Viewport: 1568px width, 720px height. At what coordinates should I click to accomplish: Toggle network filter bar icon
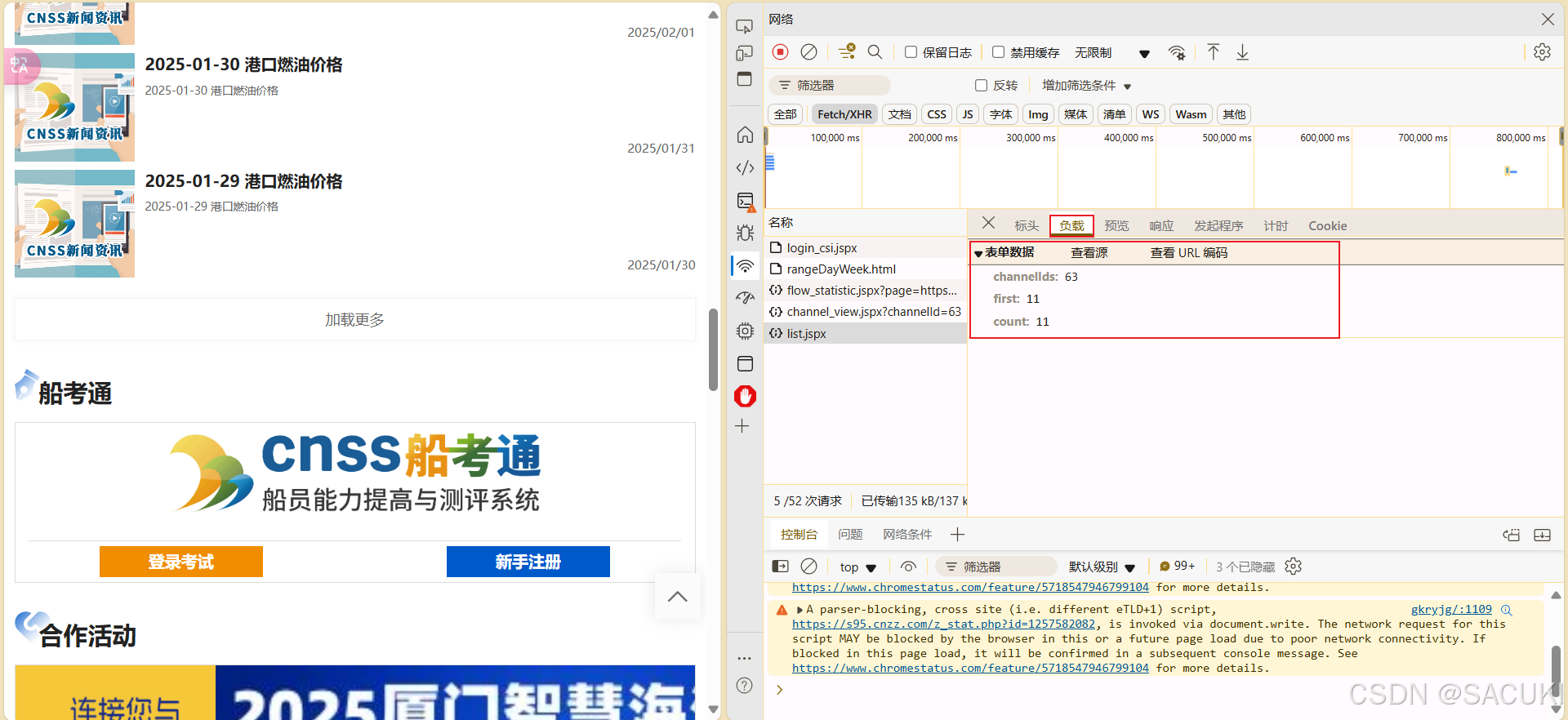[x=847, y=52]
